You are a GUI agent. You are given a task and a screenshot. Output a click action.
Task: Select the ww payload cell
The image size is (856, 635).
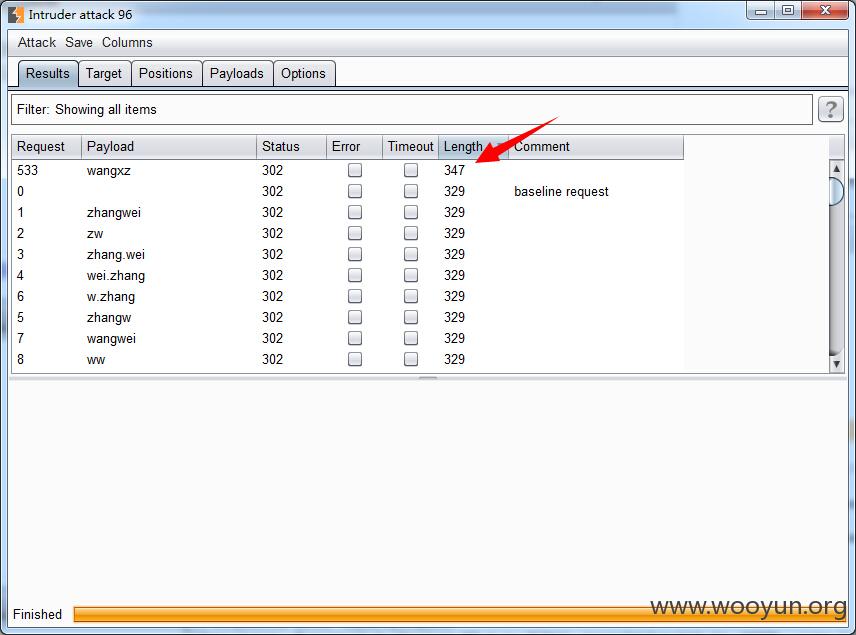96,360
